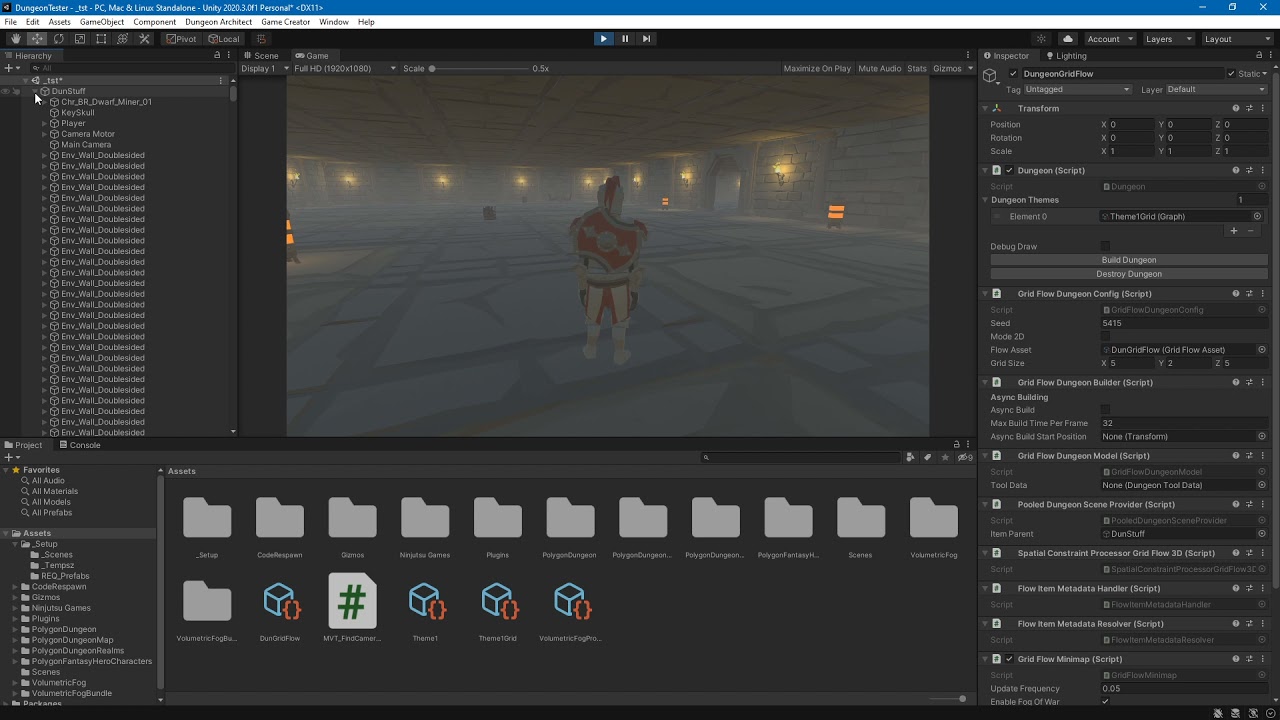Viewport: 1280px width, 720px height.
Task: Click the Build Dungeon button
Action: tap(1129, 260)
